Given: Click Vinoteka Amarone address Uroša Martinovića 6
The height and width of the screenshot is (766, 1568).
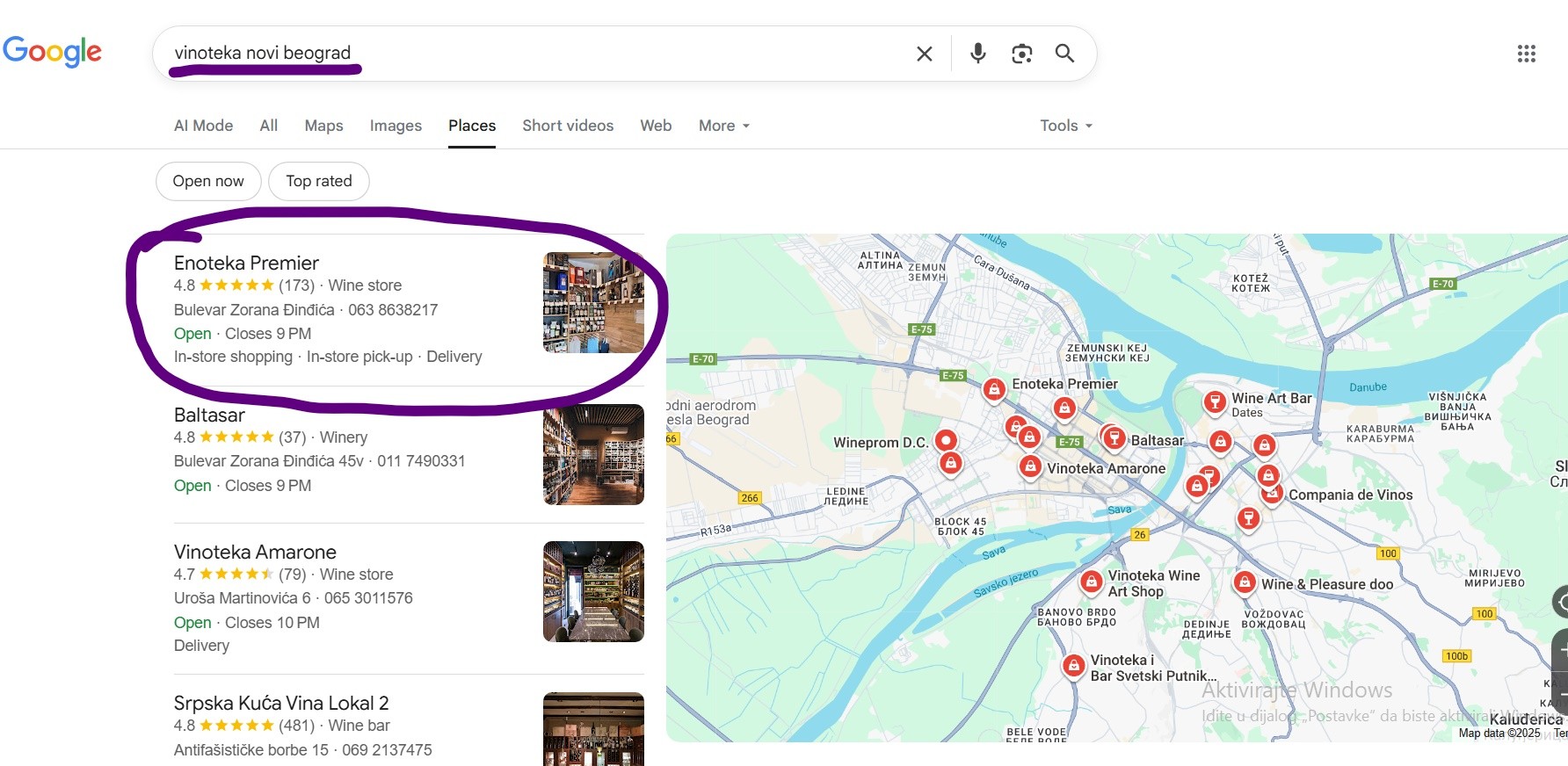Looking at the screenshot, I should coord(243,598).
